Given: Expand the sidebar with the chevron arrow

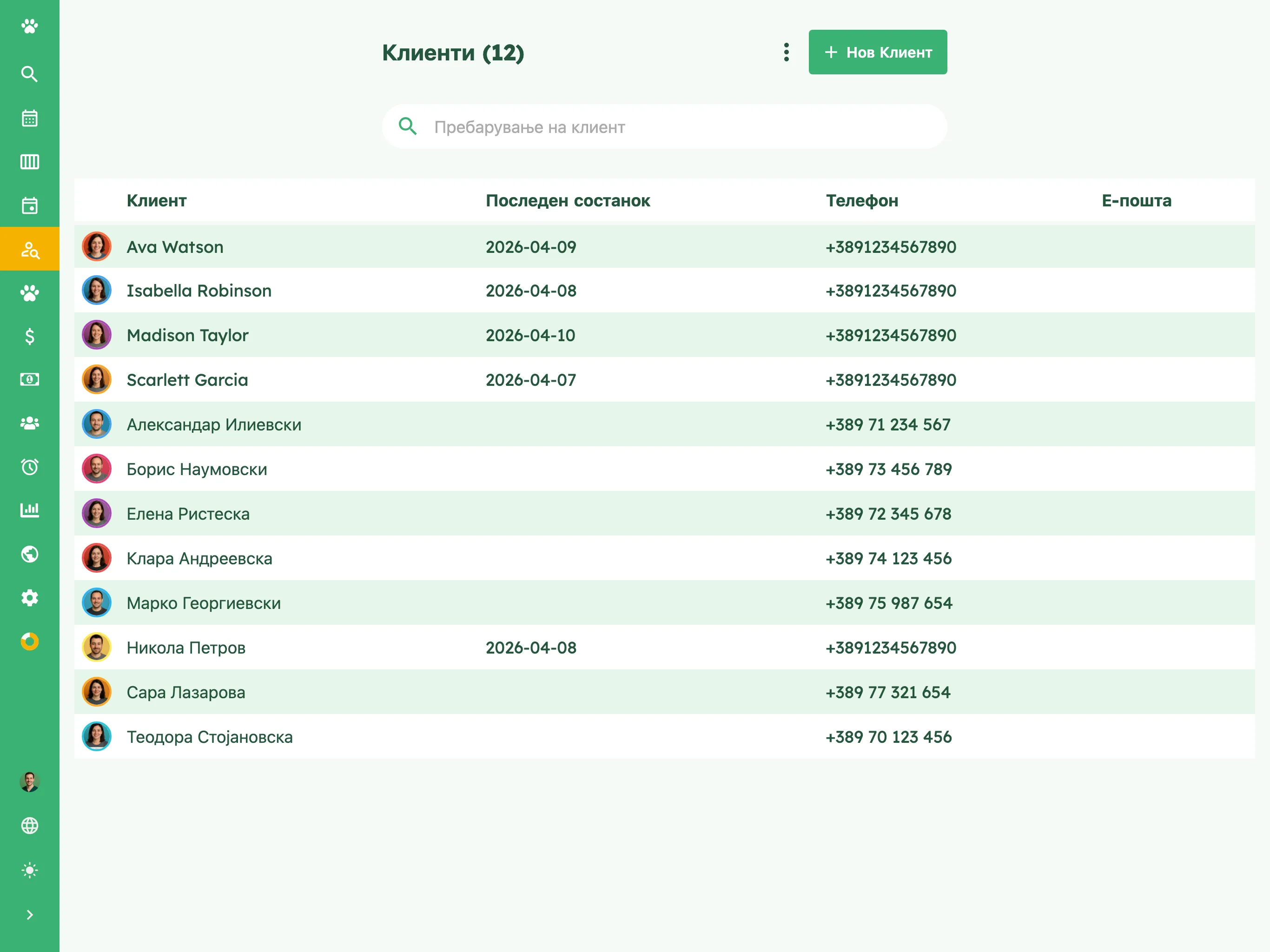Looking at the screenshot, I should click(x=29, y=915).
